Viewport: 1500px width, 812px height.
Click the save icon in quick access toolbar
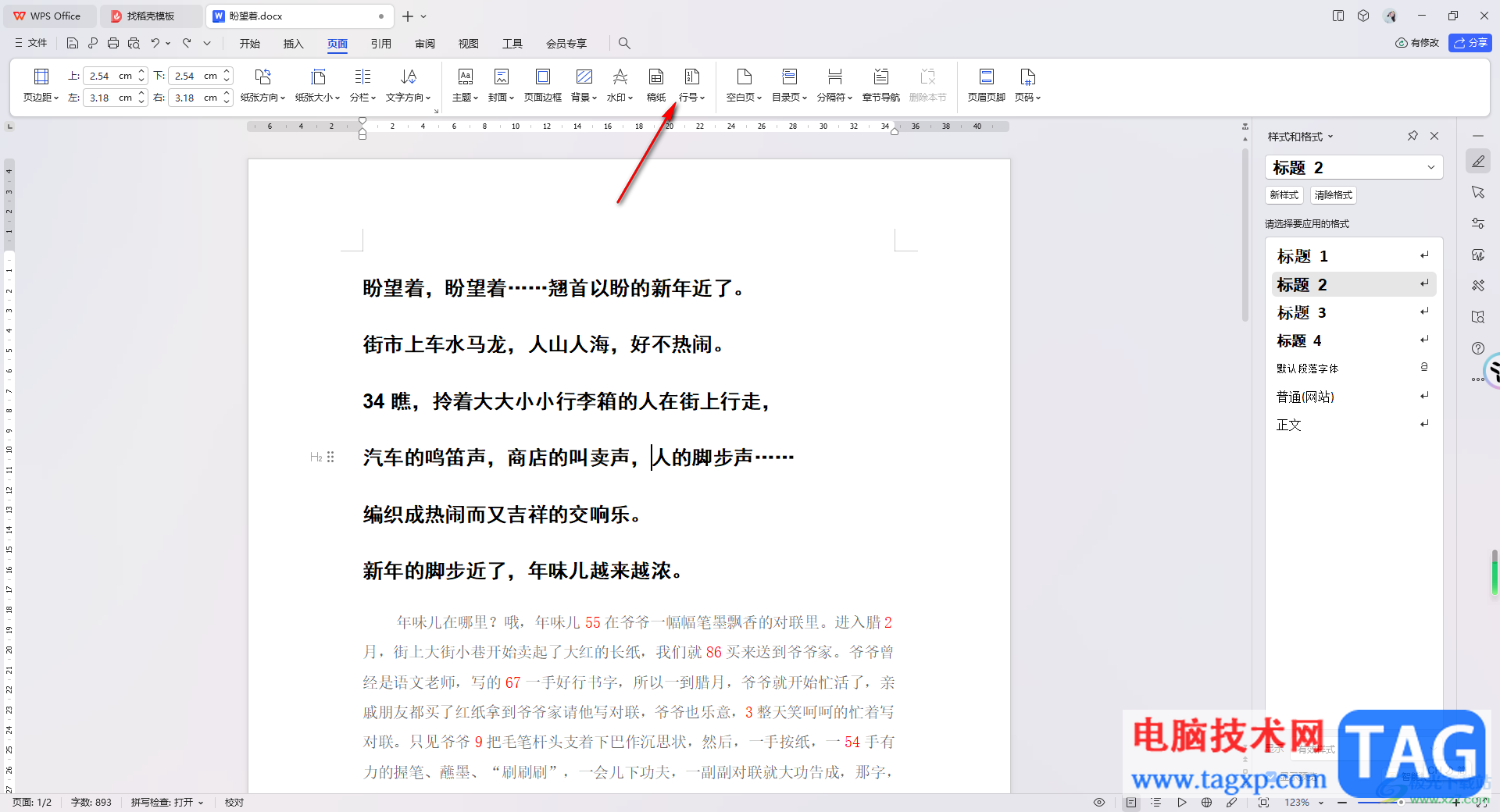tap(73, 43)
